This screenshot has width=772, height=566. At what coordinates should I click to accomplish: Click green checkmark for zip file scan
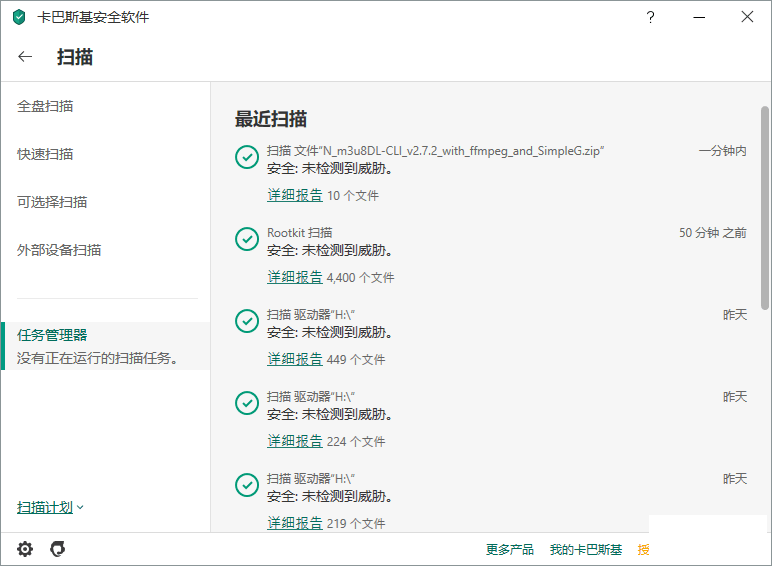coord(247,157)
